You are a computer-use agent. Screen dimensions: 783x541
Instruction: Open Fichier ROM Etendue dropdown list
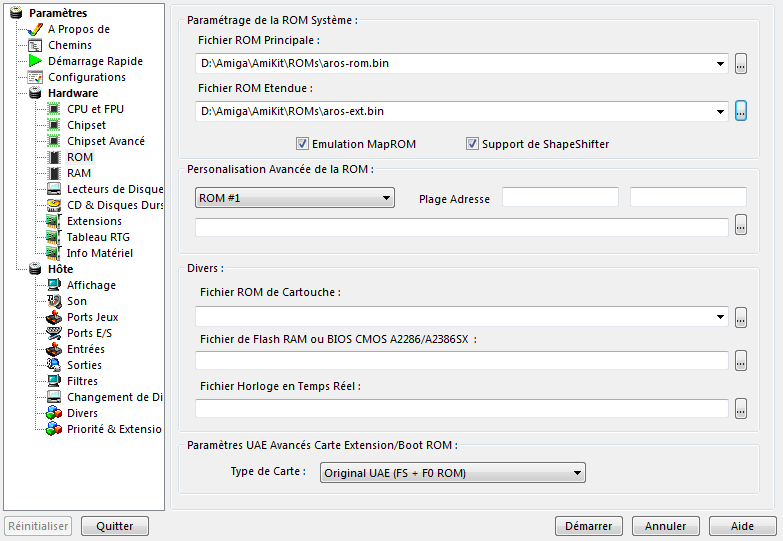720,111
